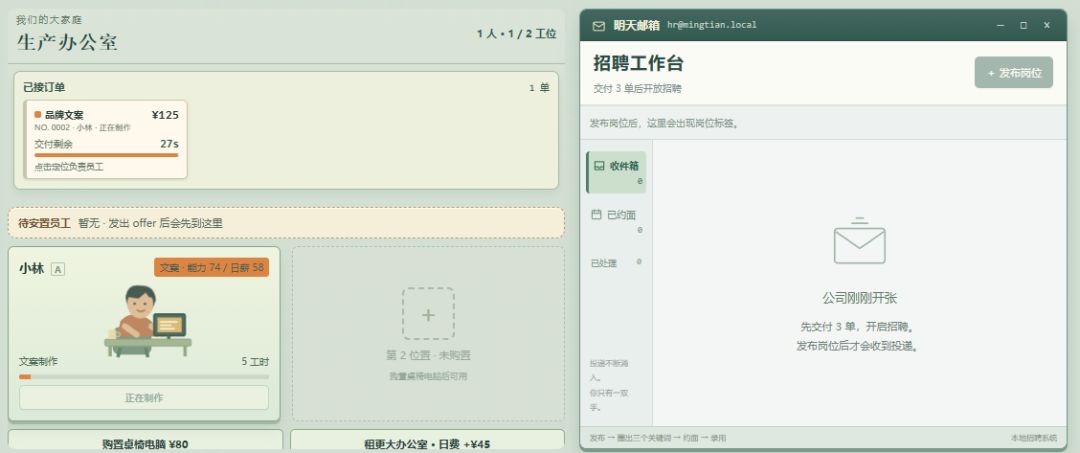
Task: Click the large empty envelope illustration
Action: coord(859,241)
